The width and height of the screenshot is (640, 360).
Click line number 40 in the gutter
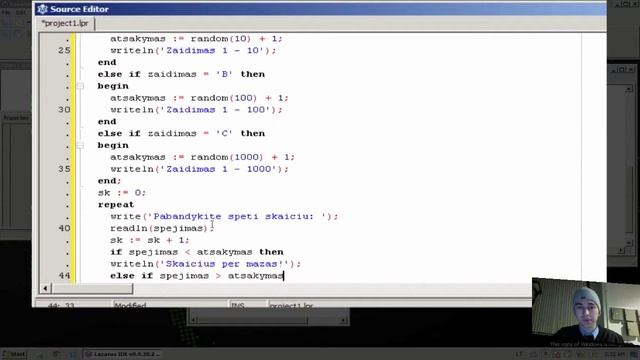click(x=64, y=228)
